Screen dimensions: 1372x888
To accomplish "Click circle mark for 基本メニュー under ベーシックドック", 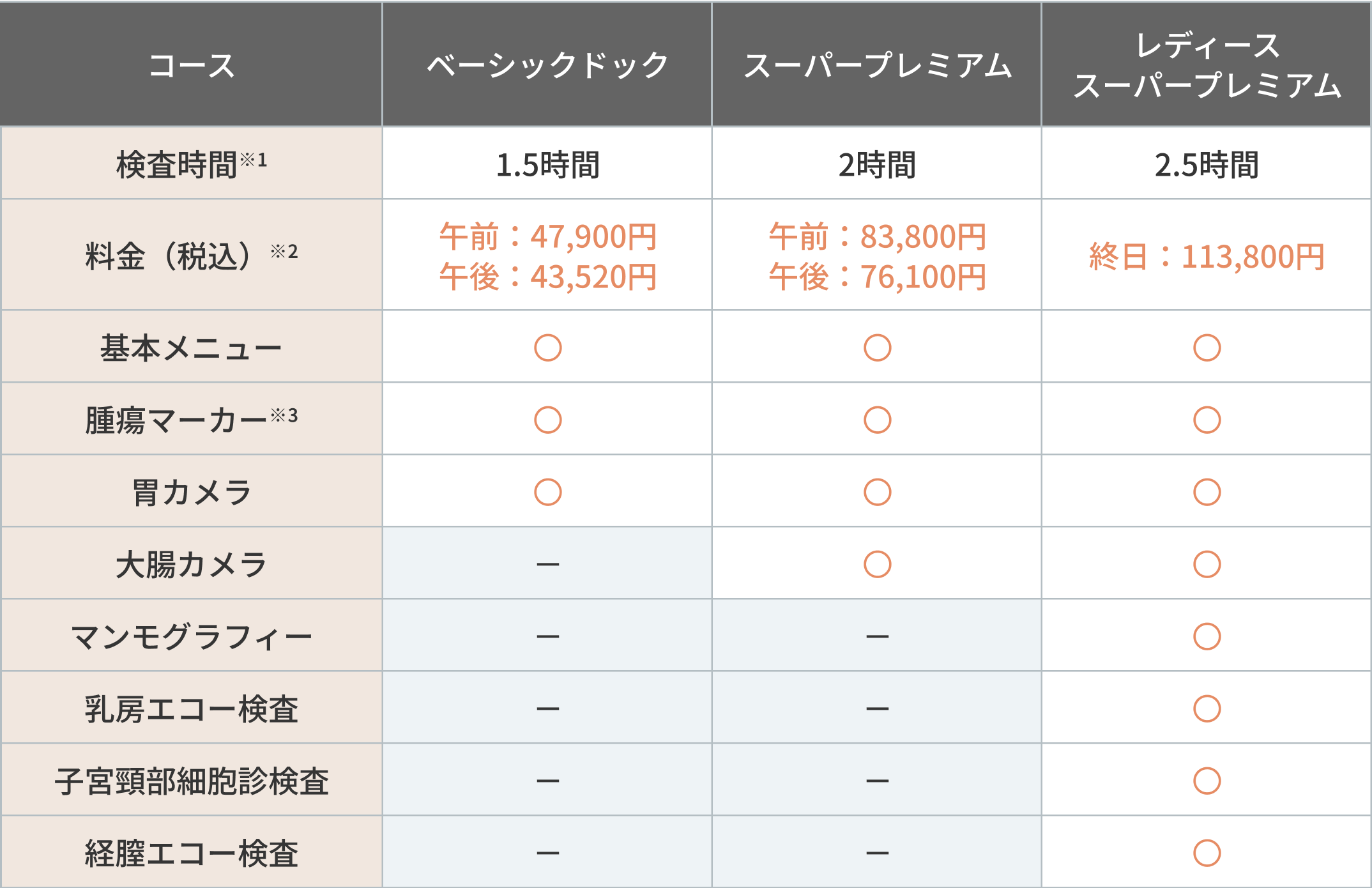I will pos(547,348).
